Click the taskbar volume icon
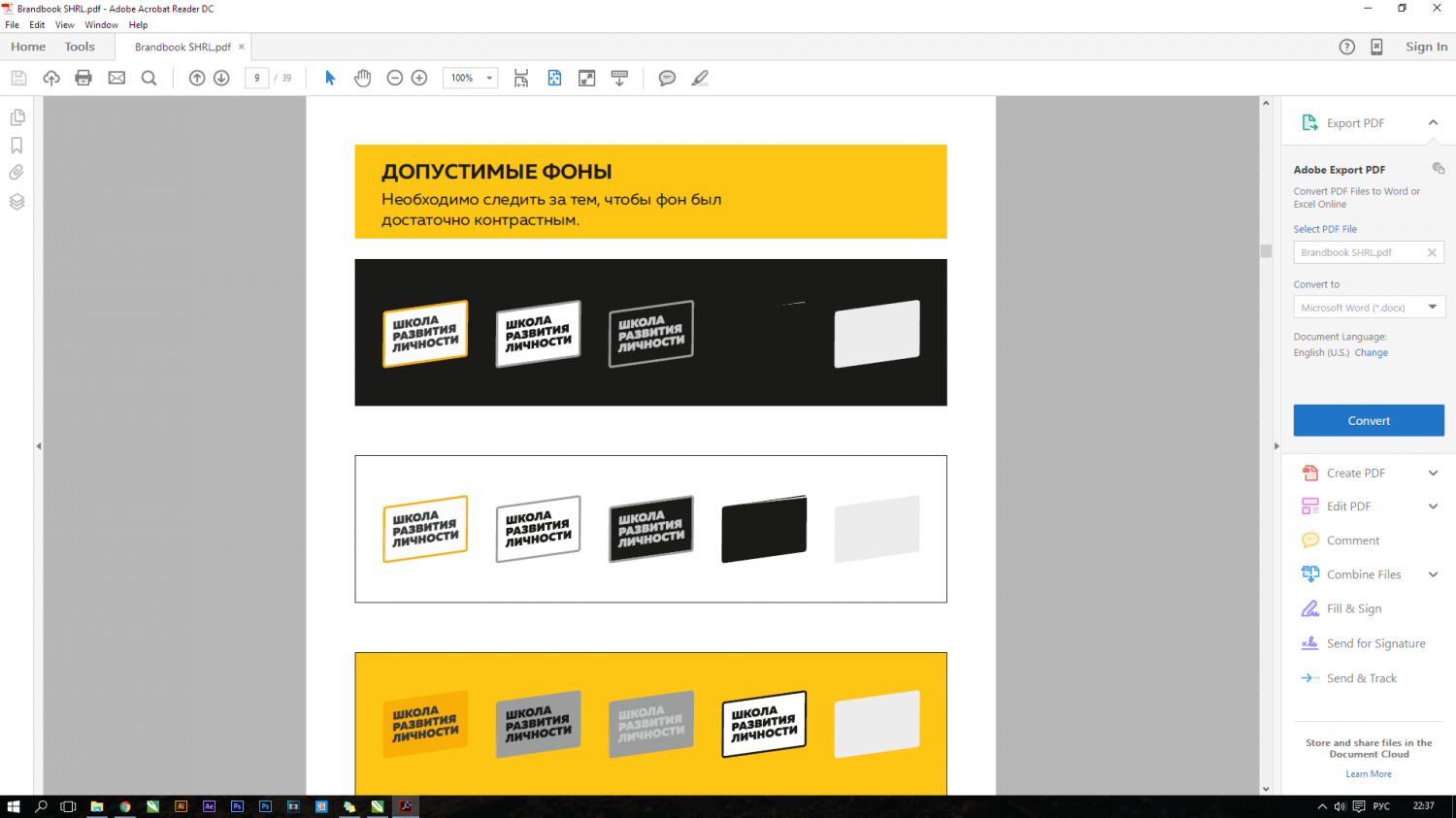This screenshot has height=818, width=1456. point(1340,806)
